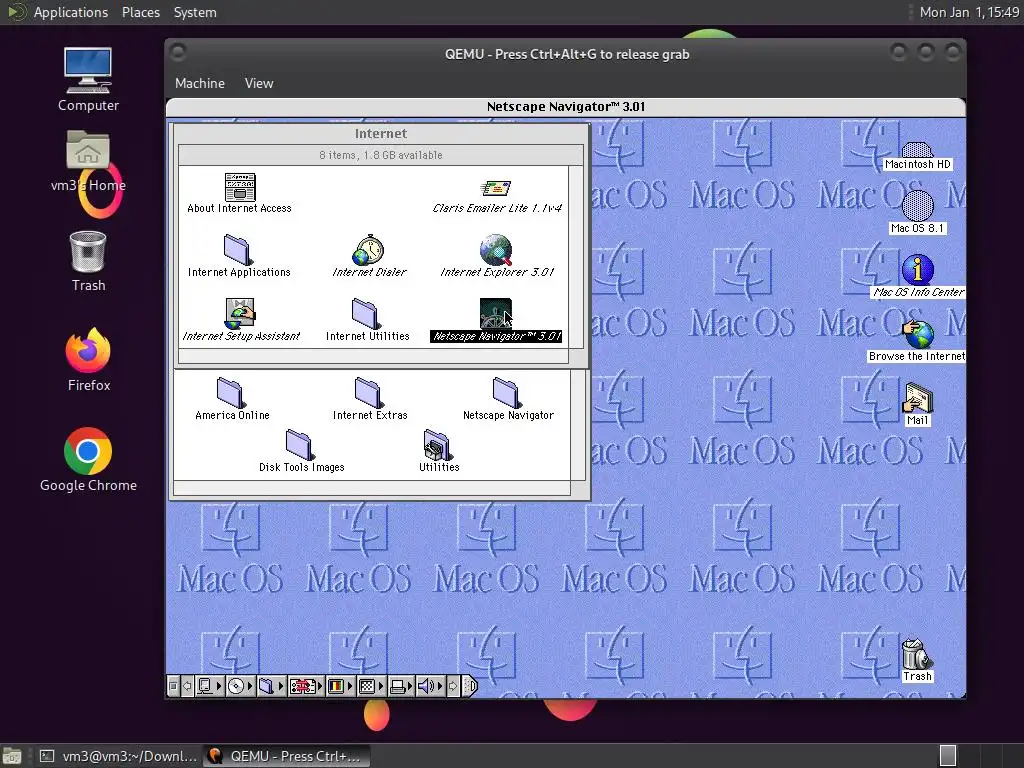Open the QEMU View menu
The width and height of the screenshot is (1024, 768).
[x=259, y=84]
